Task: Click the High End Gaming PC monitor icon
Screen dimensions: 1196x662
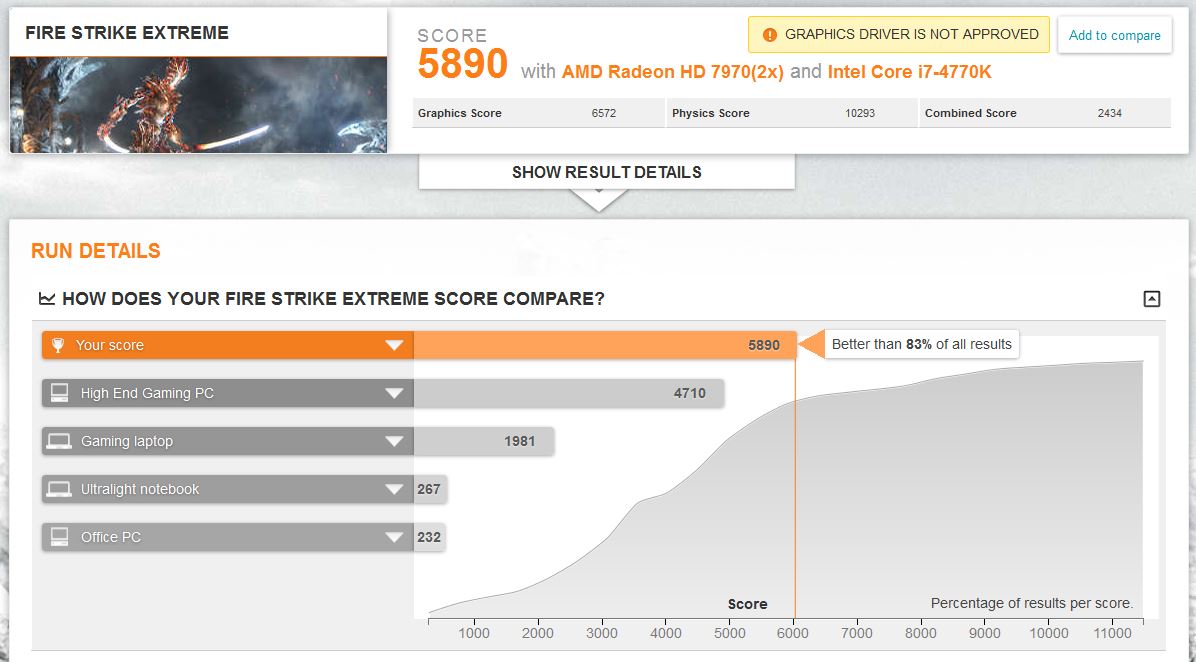Action: [x=59, y=393]
